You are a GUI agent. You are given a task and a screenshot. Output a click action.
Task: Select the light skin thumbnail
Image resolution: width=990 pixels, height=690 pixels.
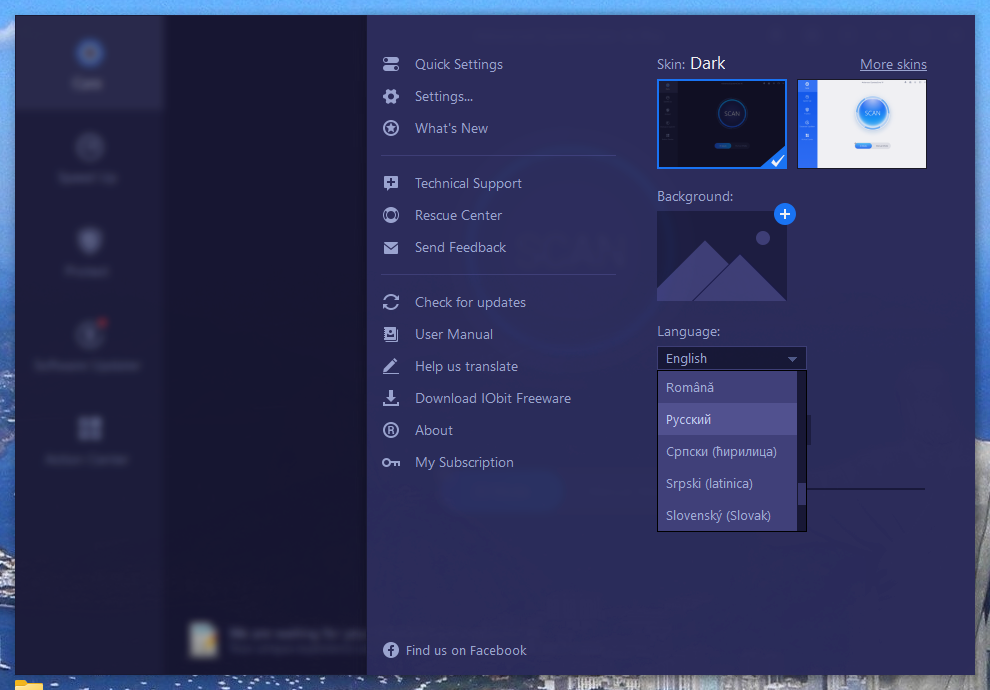point(861,124)
